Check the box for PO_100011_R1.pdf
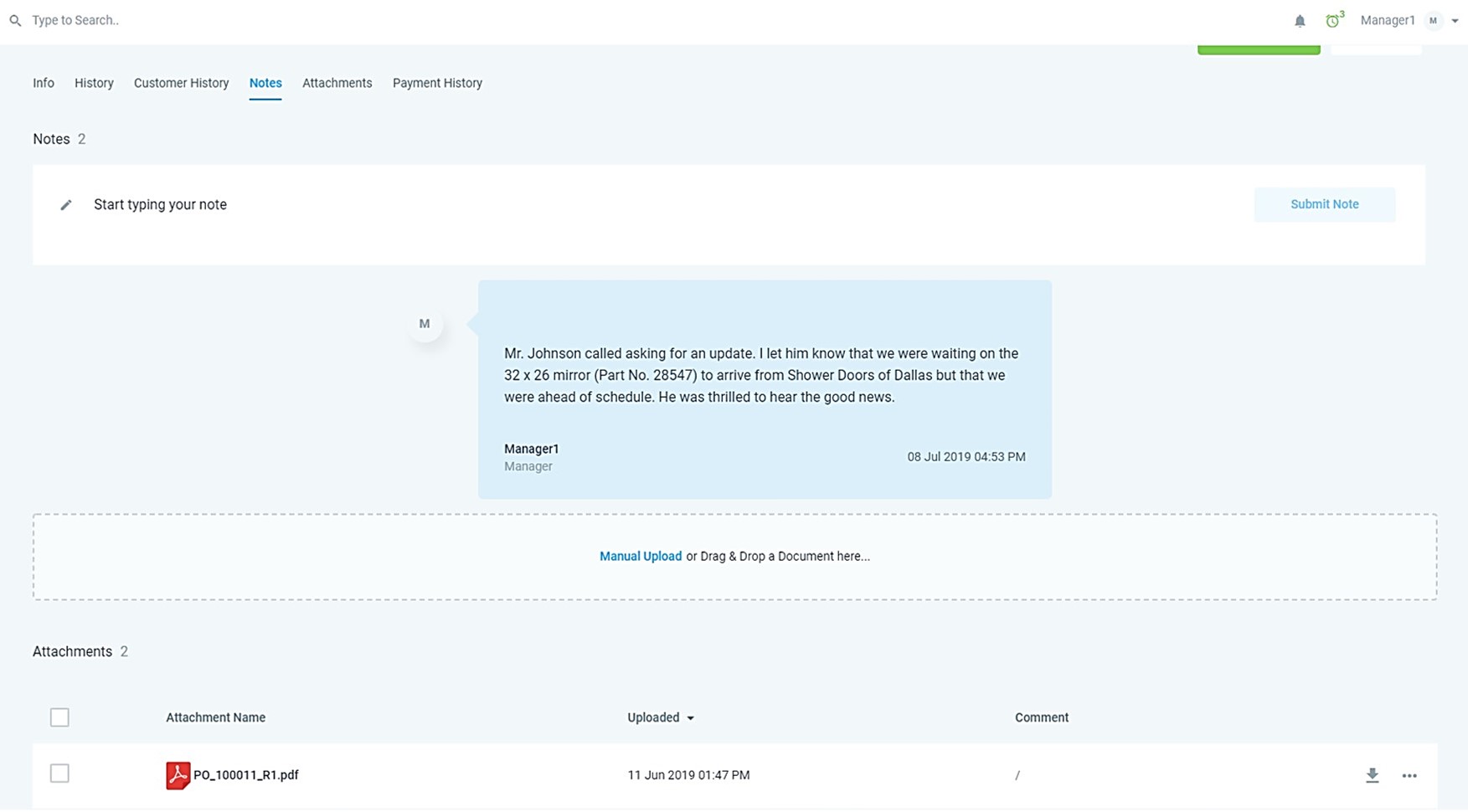 (x=59, y=773)
